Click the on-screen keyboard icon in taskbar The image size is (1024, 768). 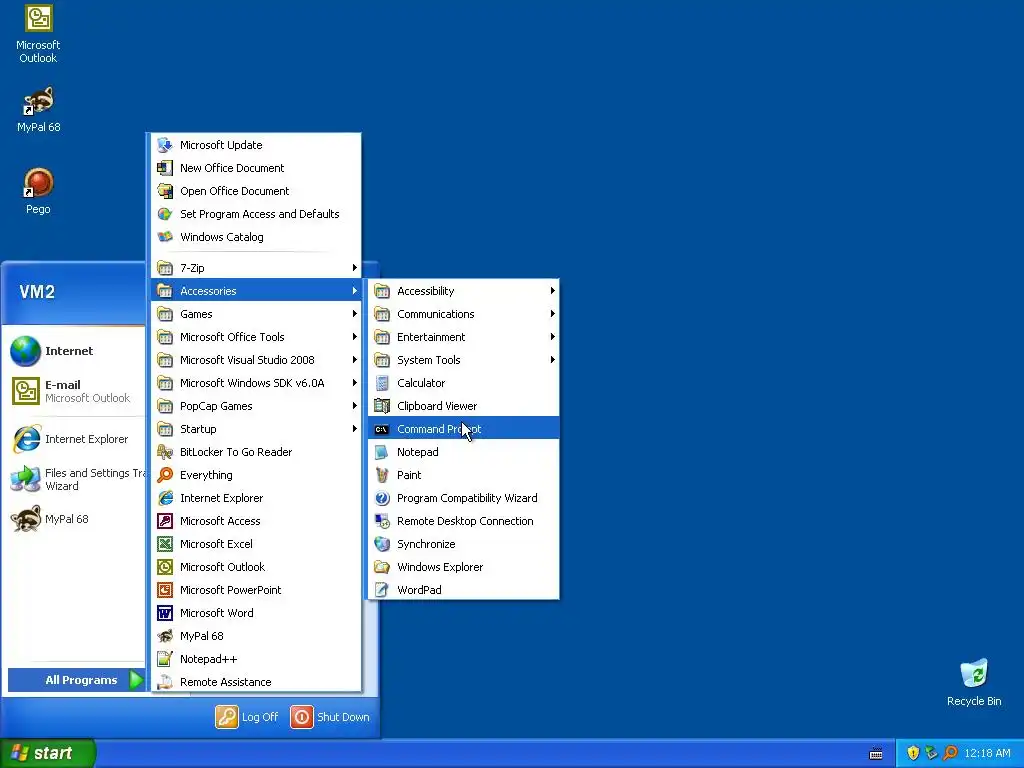click(876, 754)
